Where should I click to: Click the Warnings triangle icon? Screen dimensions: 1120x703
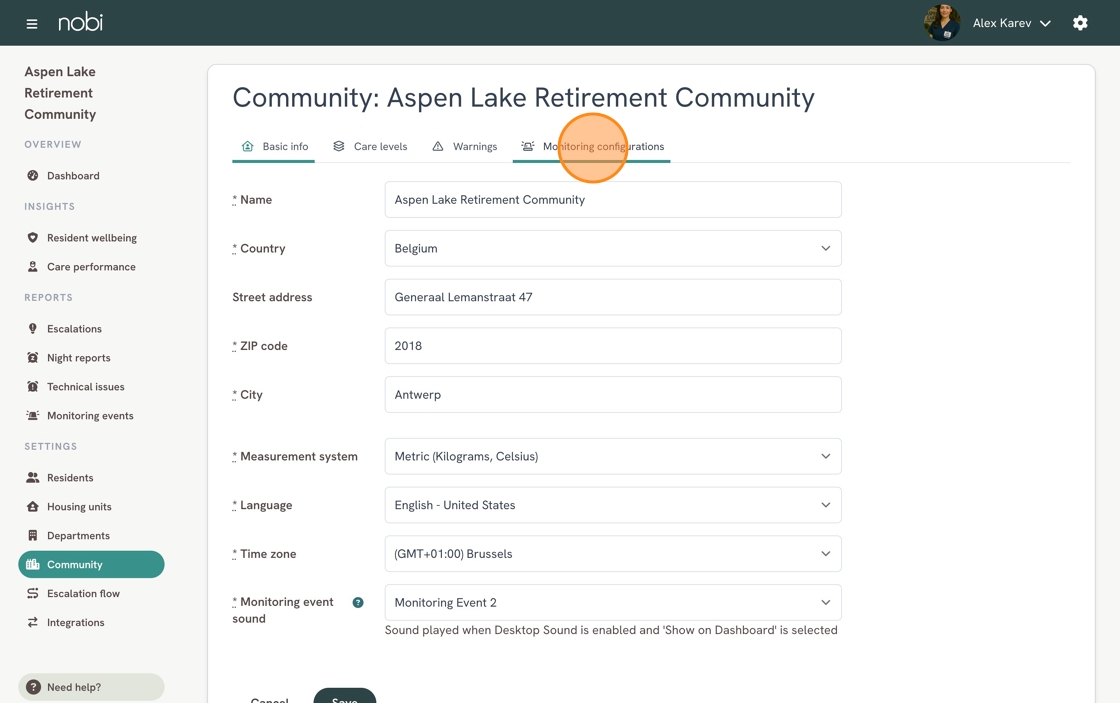click(x=438, y=146)
